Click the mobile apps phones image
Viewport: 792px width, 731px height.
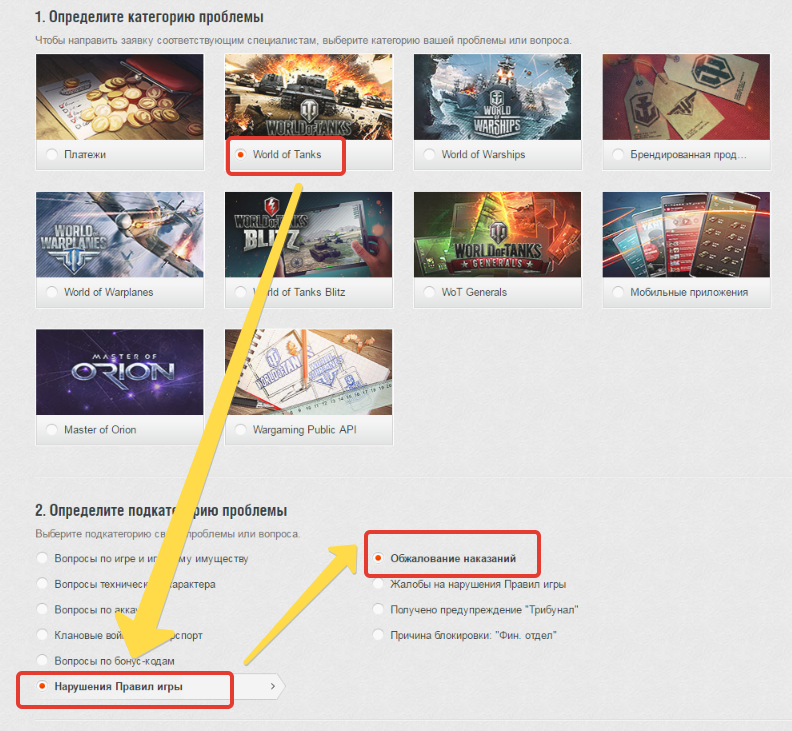point(686,234)
